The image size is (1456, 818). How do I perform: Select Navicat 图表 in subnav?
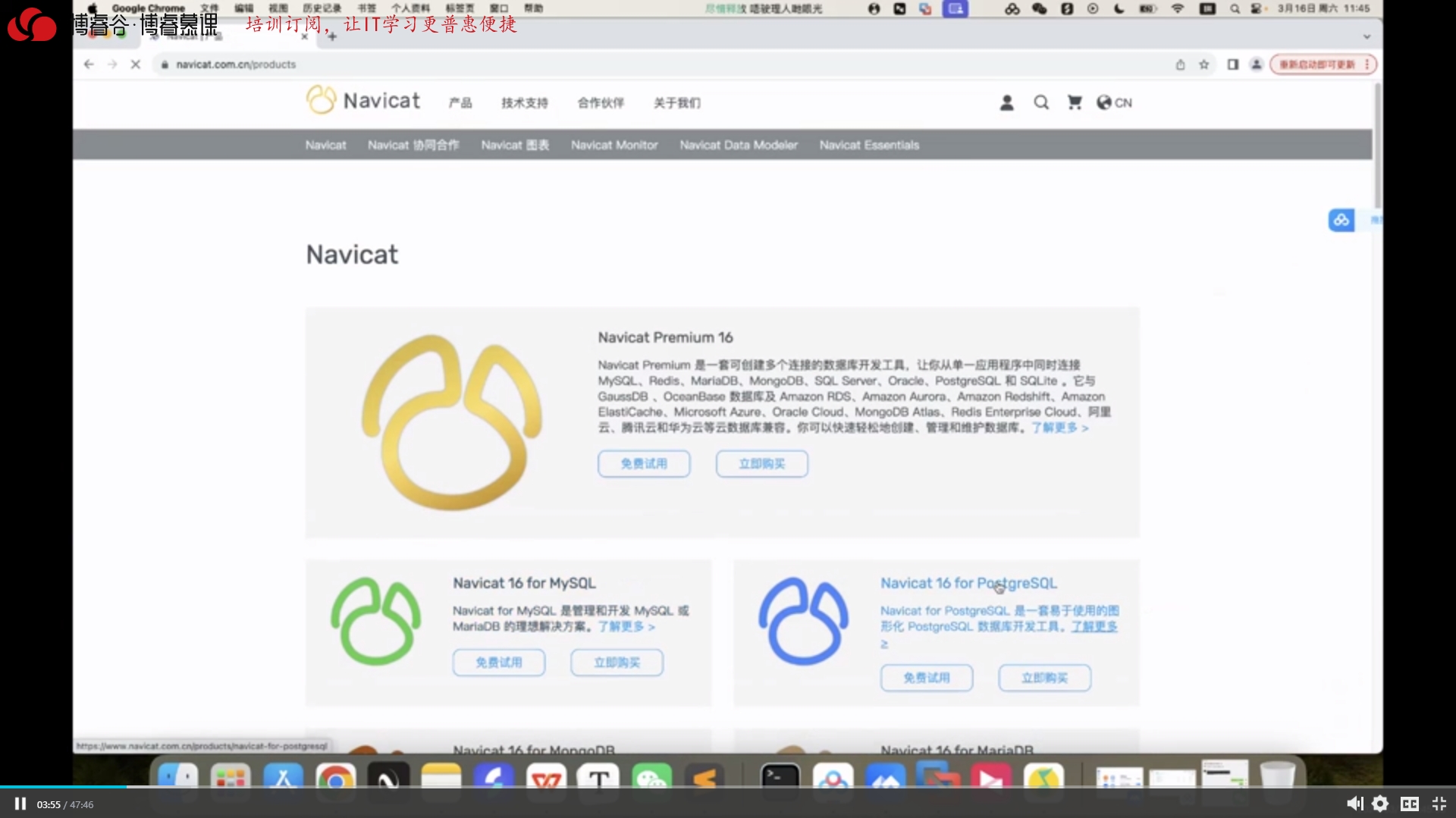[x=515, y=145]
